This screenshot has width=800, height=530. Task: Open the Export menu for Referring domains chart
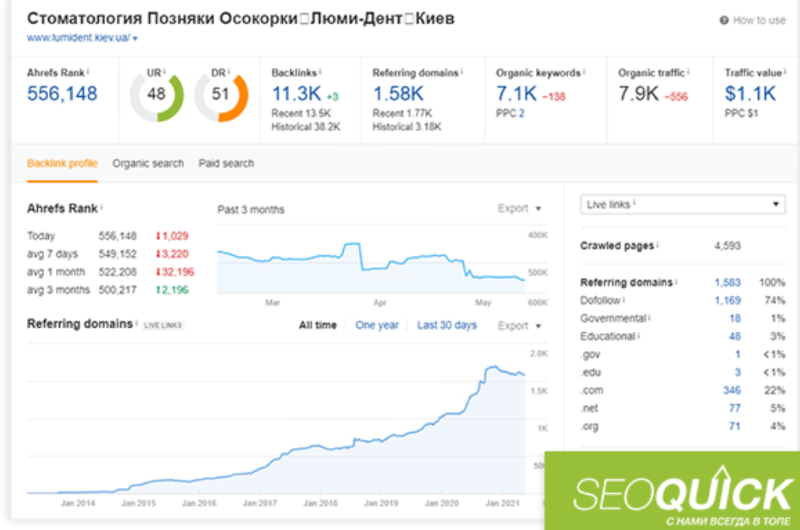click(519, 326)
